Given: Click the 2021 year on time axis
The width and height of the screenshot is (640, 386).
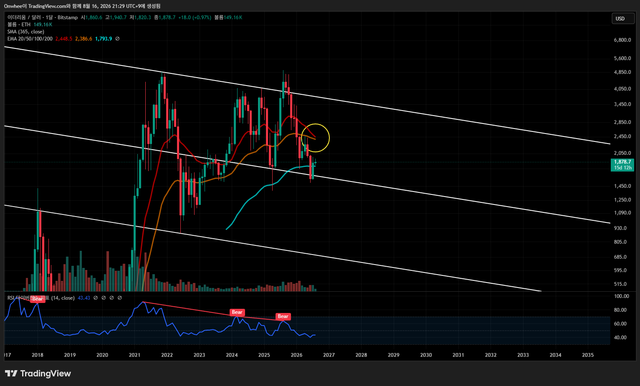Looking at the screenshot, I should point(135,355).
